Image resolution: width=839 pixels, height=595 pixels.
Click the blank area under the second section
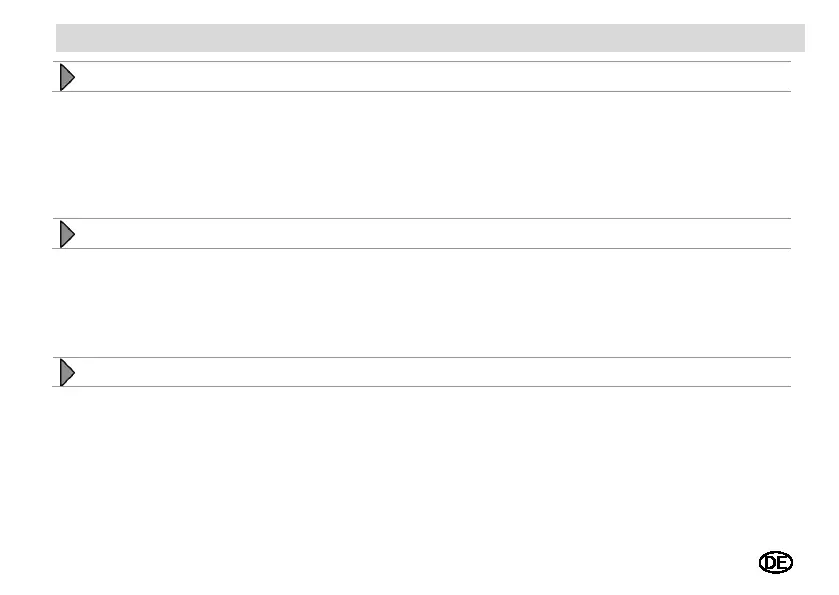click(422, 302)
